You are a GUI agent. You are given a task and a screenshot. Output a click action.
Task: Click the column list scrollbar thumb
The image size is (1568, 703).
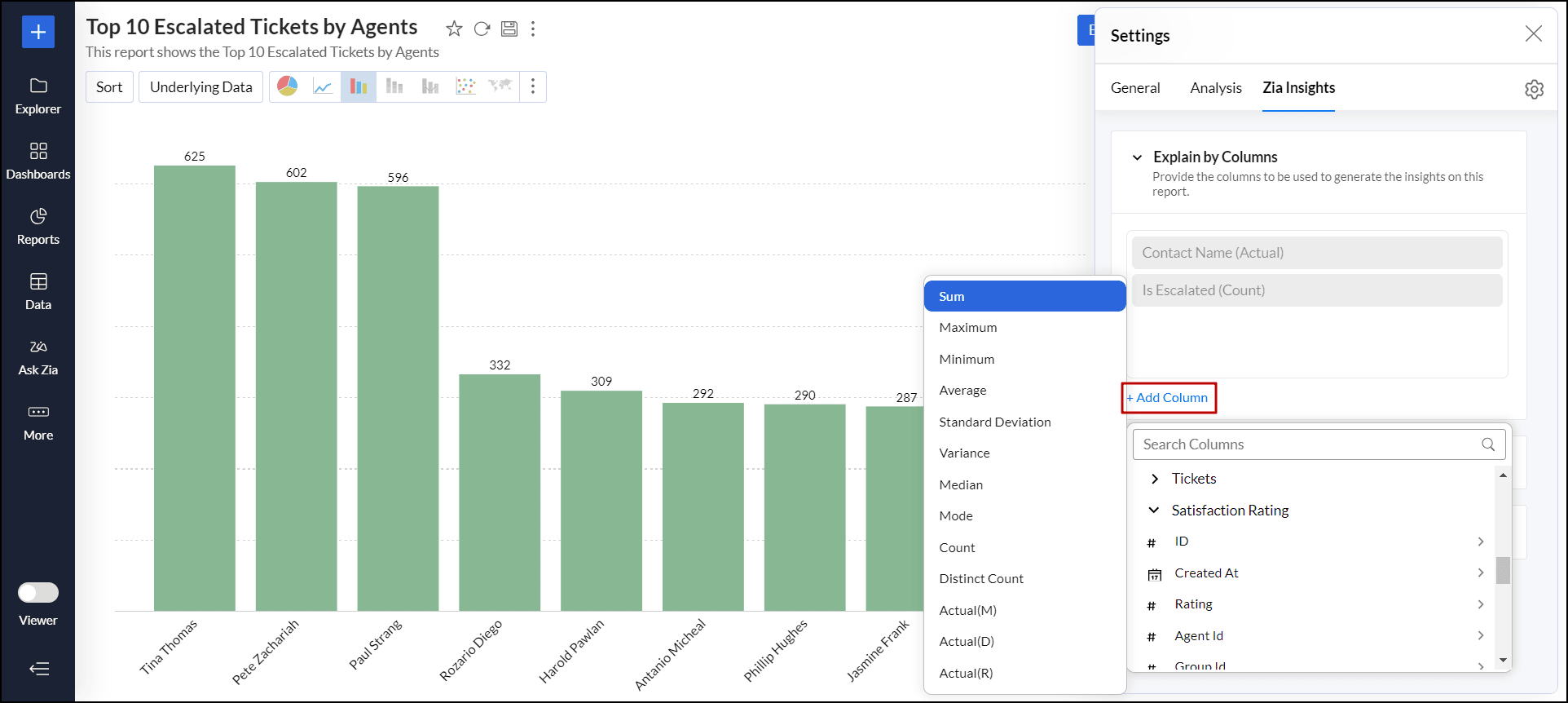point(1503,570)
